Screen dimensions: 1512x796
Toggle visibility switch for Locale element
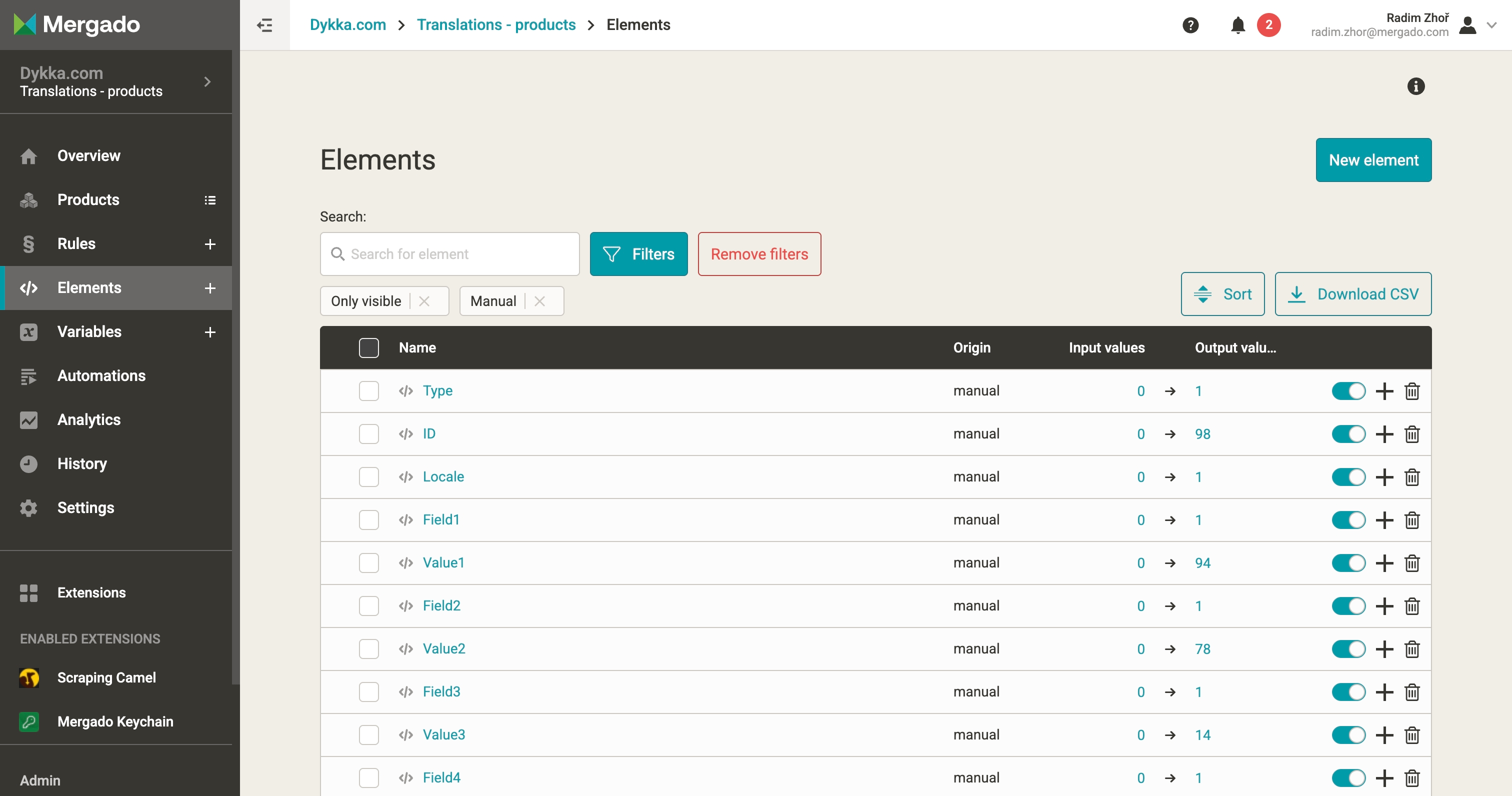click(1348, 476)
